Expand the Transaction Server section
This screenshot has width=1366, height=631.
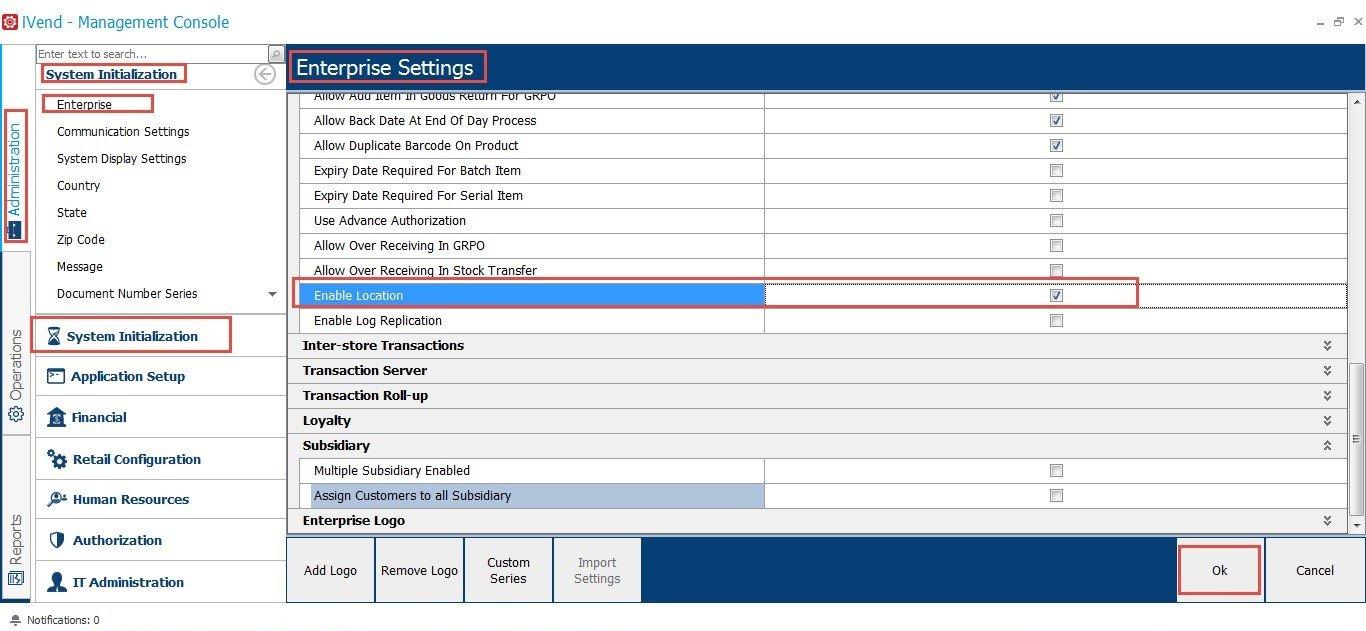click(1327, 370)
